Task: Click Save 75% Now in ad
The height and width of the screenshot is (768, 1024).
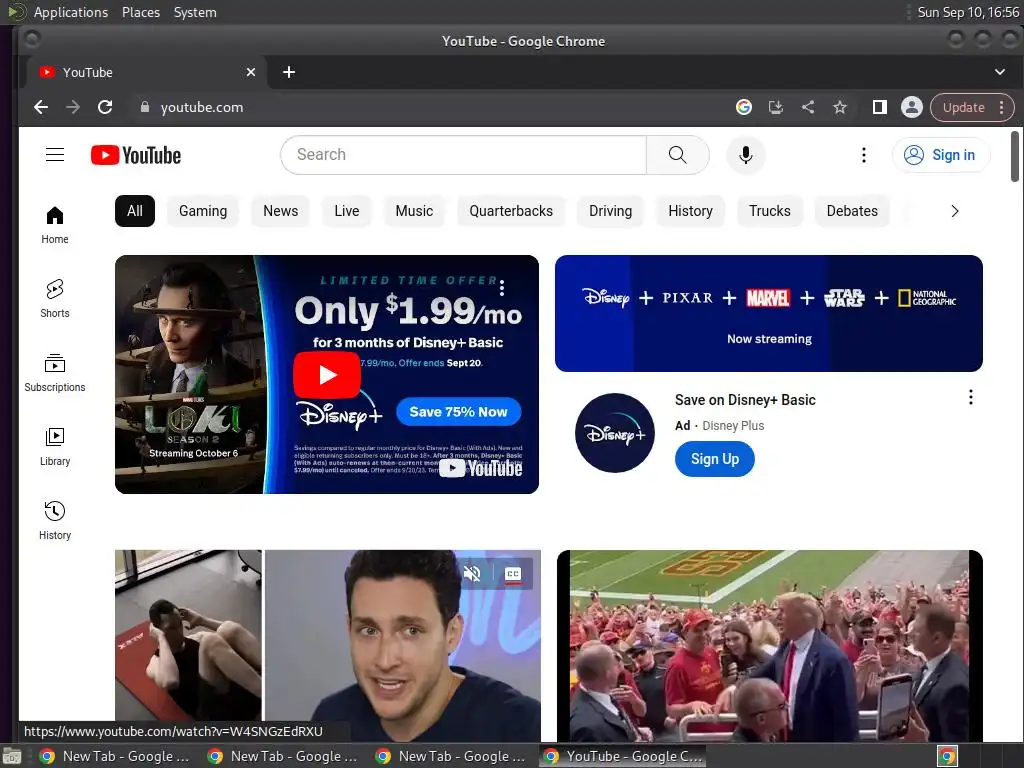Action: point(458,411)
